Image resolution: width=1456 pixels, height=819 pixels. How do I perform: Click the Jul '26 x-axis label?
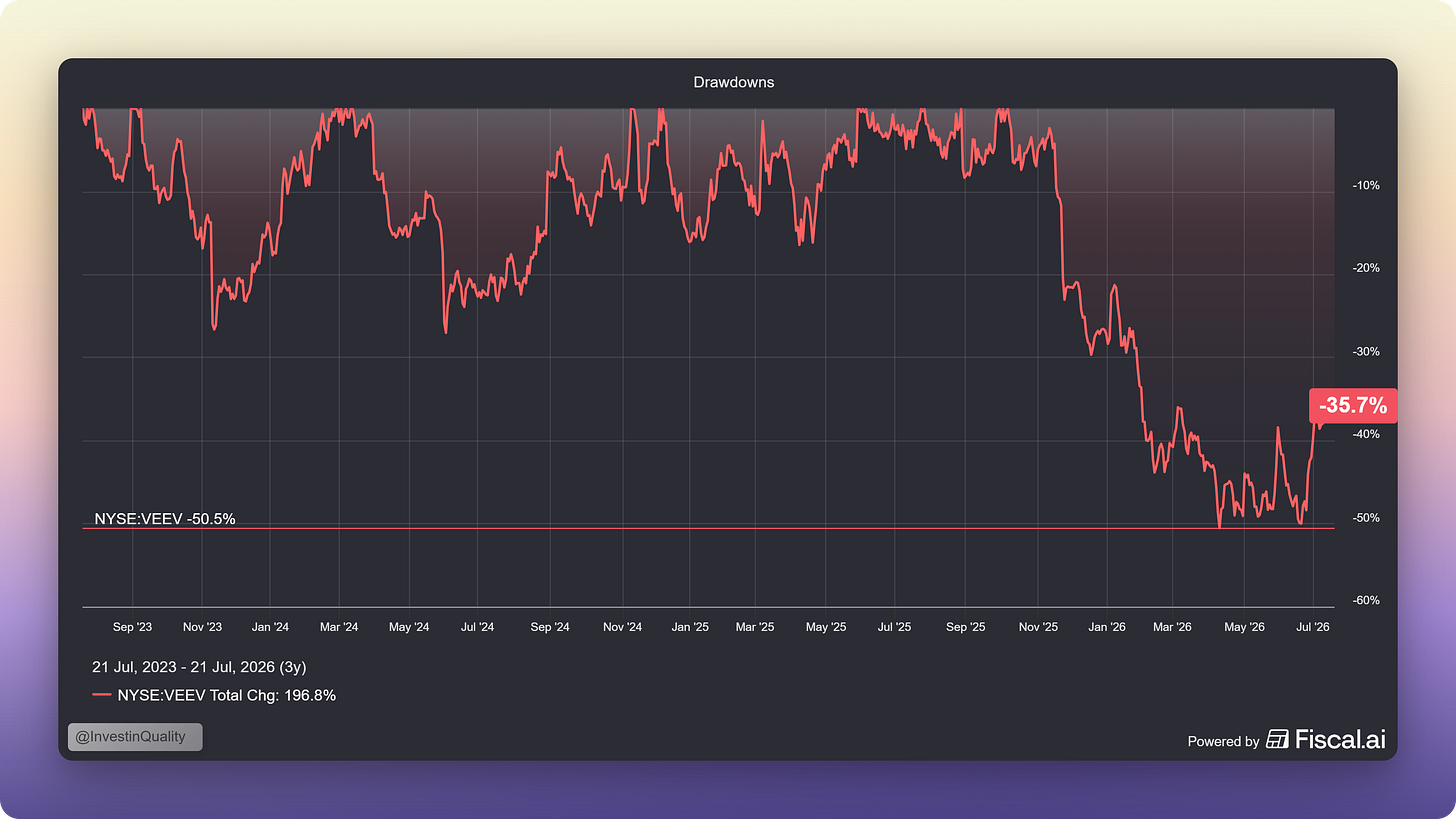(1312, 627)
